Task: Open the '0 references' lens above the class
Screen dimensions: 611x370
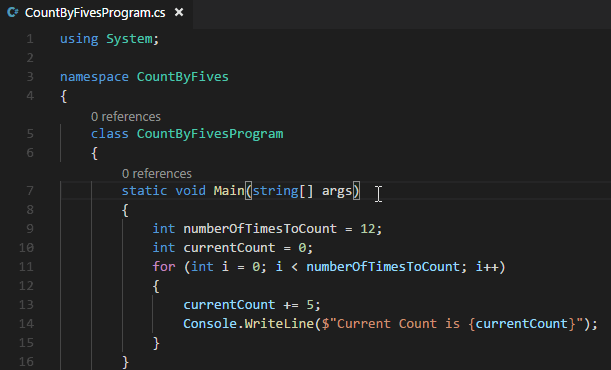Action: click(x=125, y=116)
